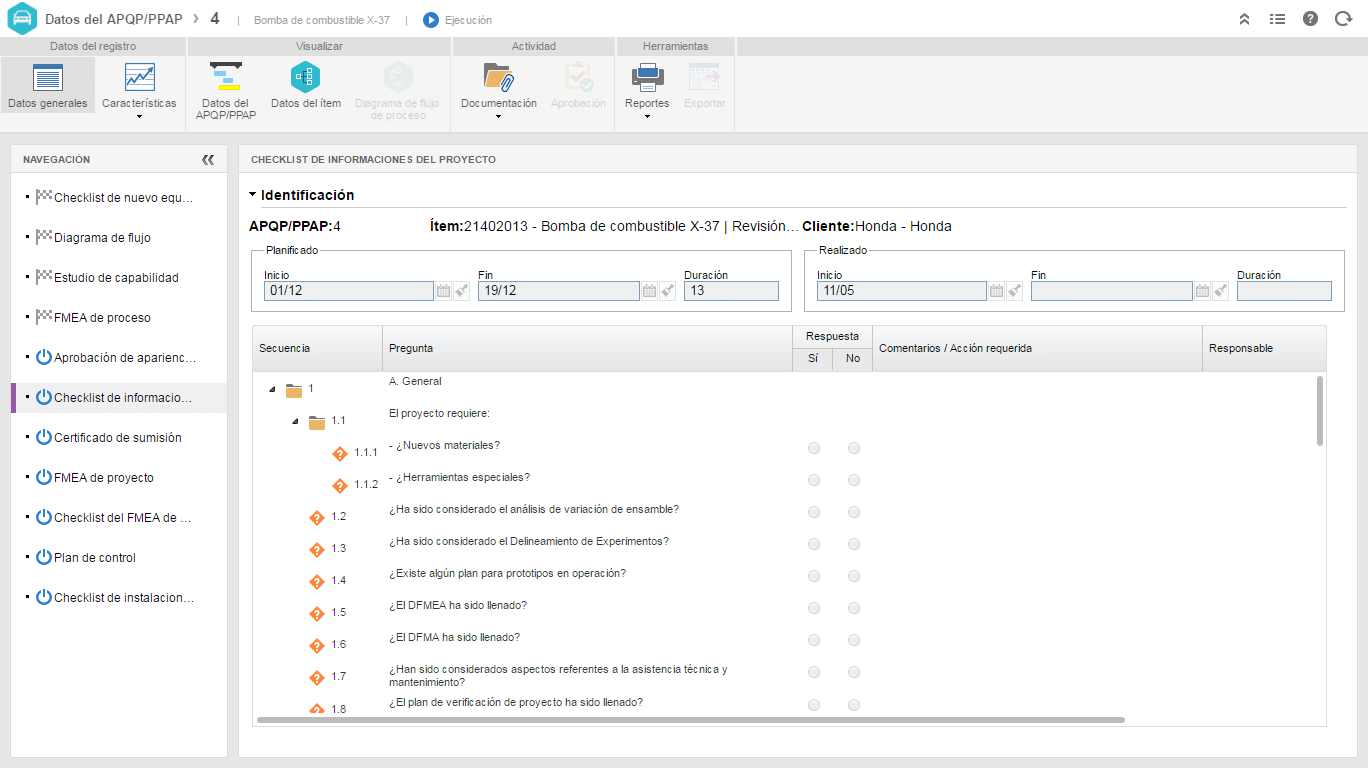Viewport: 1368px width, 768px height.
Task: Collapse the Identificación section
Action: coord(253,195)
